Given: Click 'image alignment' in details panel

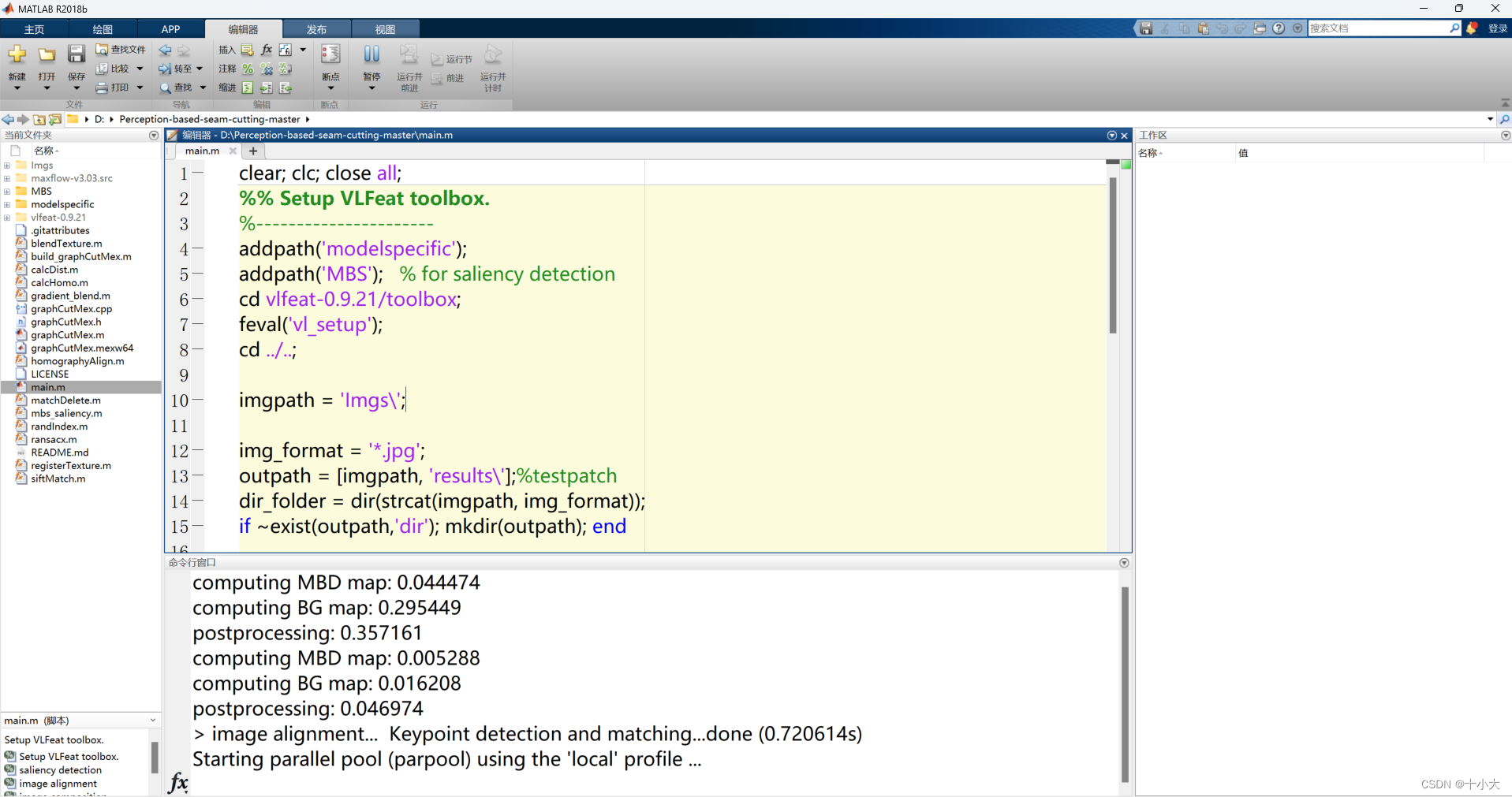Looking at the screenshot, I should (x=58, y=784).
